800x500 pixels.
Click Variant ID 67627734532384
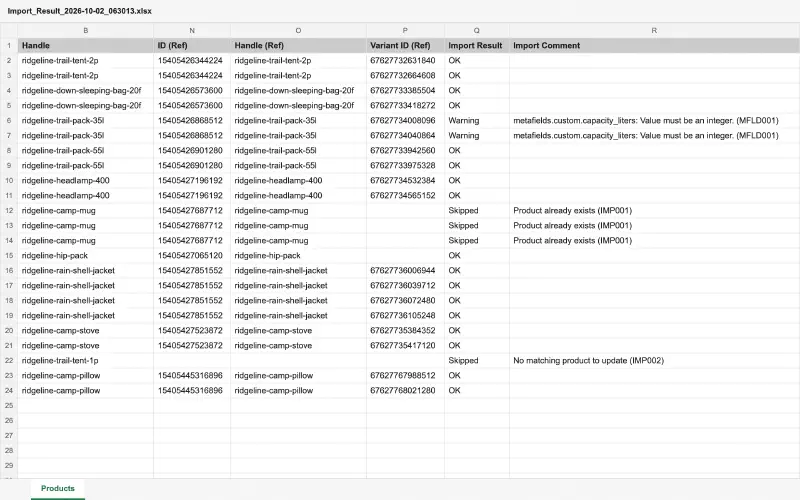[x=403, y=180]
